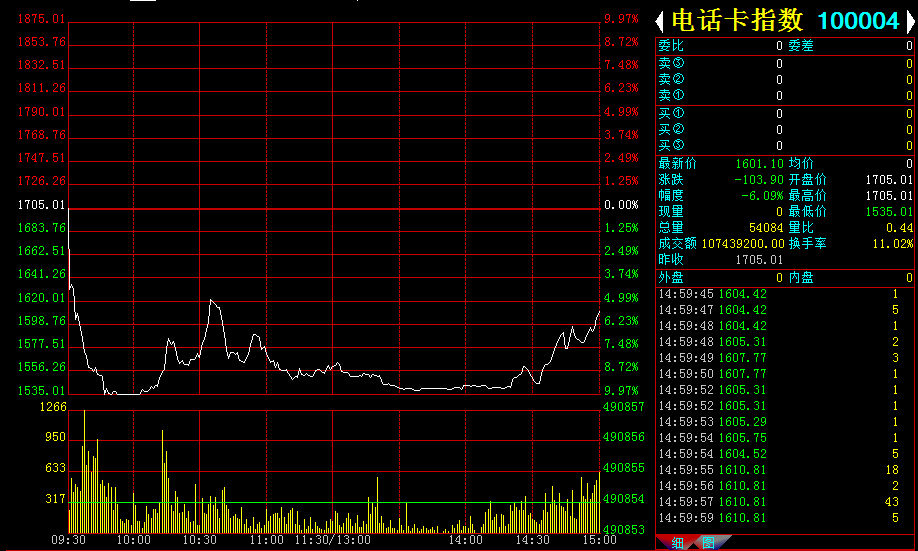
Task: Click the 1875.01 price axis label
Action: [x=41, y=19]
